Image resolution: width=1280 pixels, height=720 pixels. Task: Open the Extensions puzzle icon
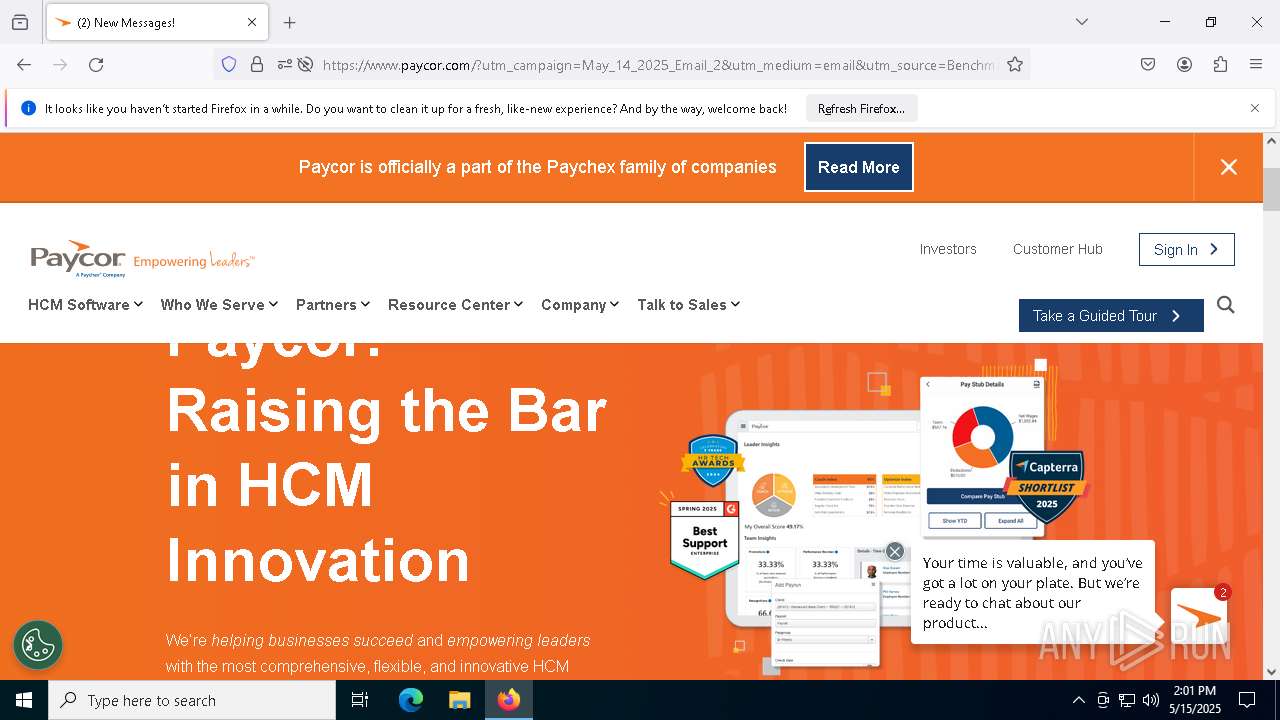click(1220, 64)
